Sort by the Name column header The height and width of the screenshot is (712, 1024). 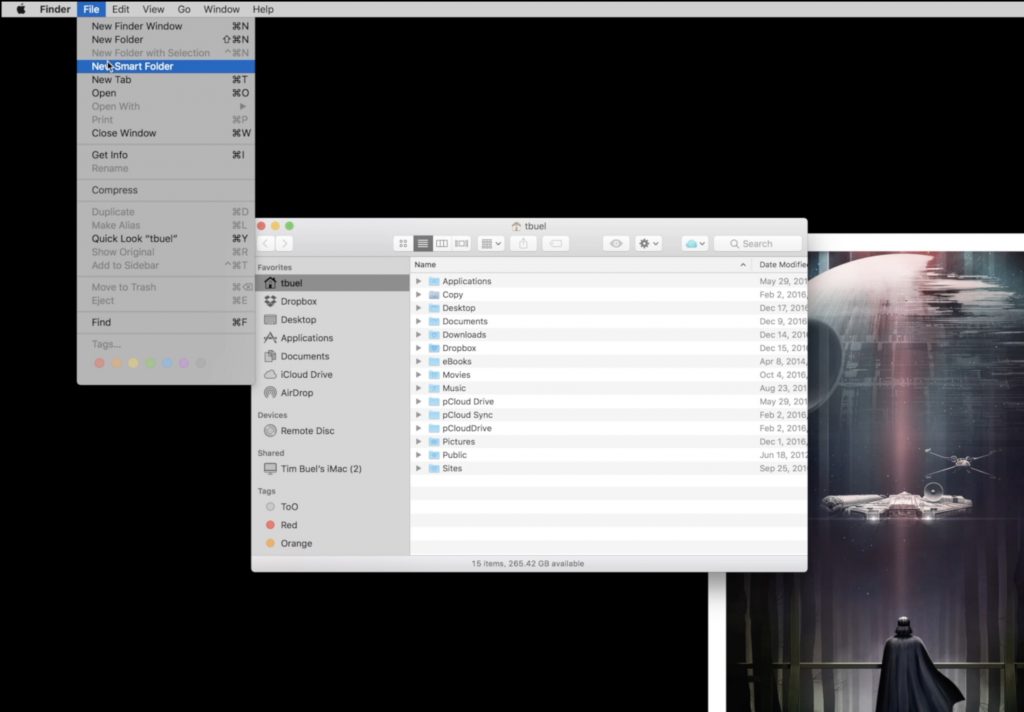[x=581, y=265]
